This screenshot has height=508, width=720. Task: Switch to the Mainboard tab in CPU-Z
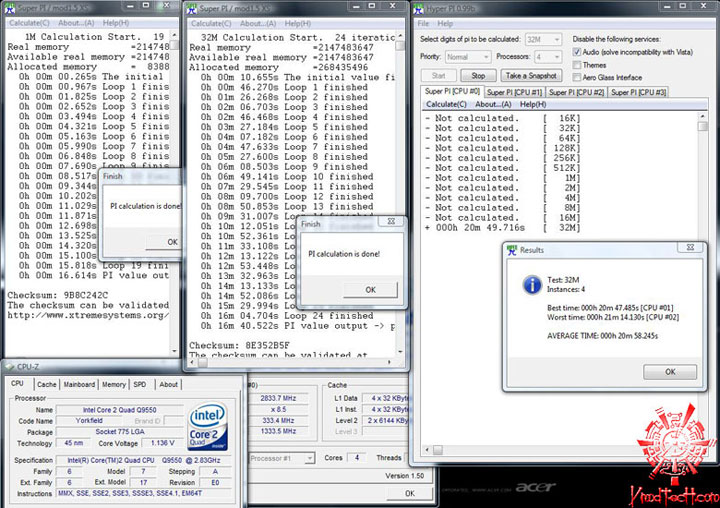tap(79, 384)
